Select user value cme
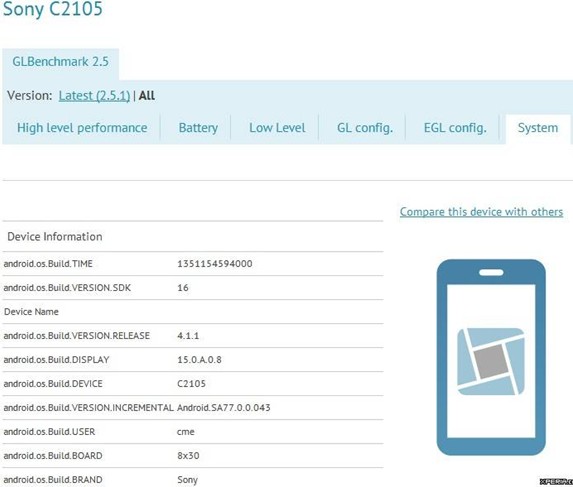This screenshot has width=573, height=487. tap(186, 432)
